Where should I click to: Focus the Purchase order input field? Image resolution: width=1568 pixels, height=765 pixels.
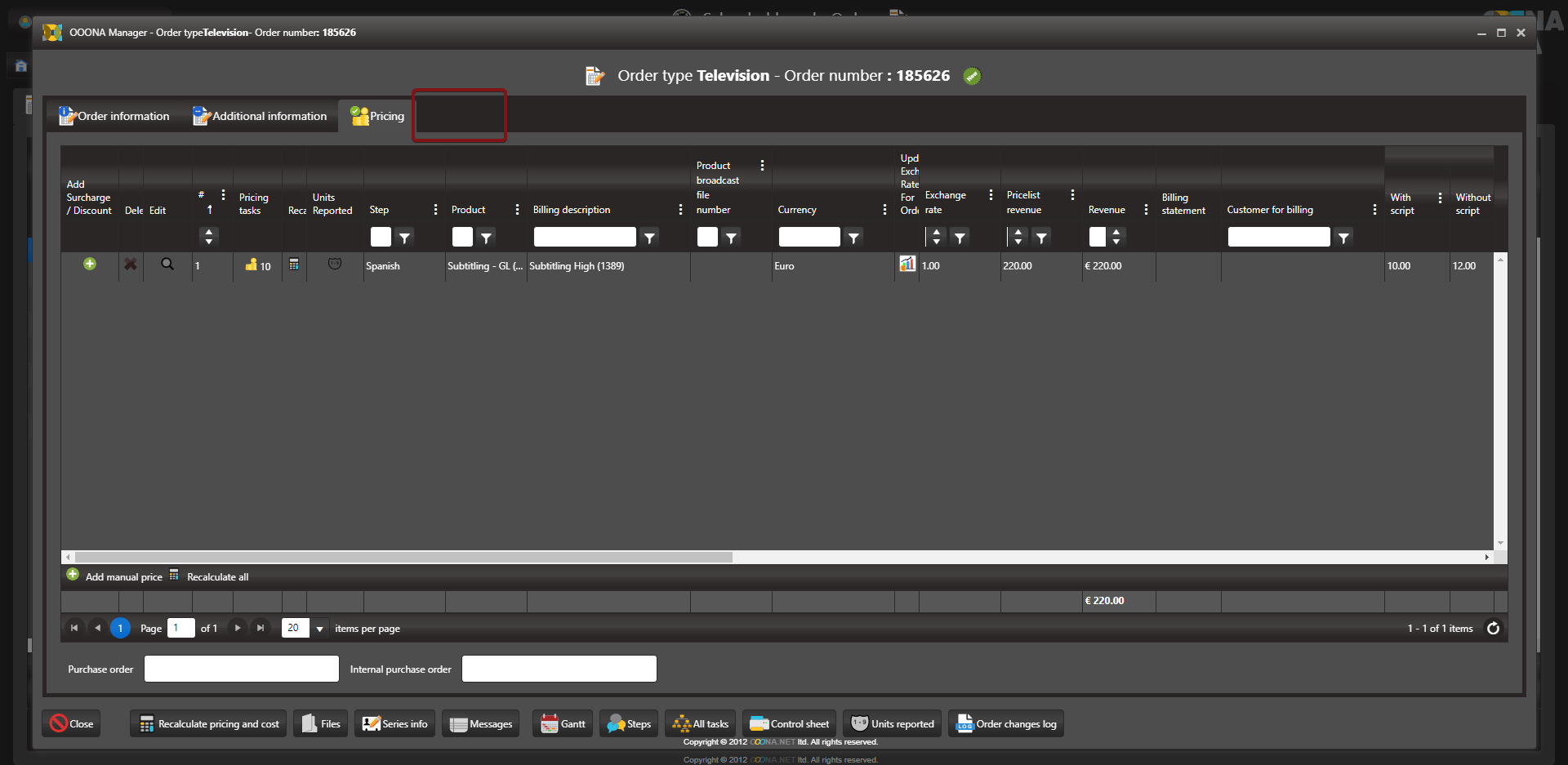[242, 669]
